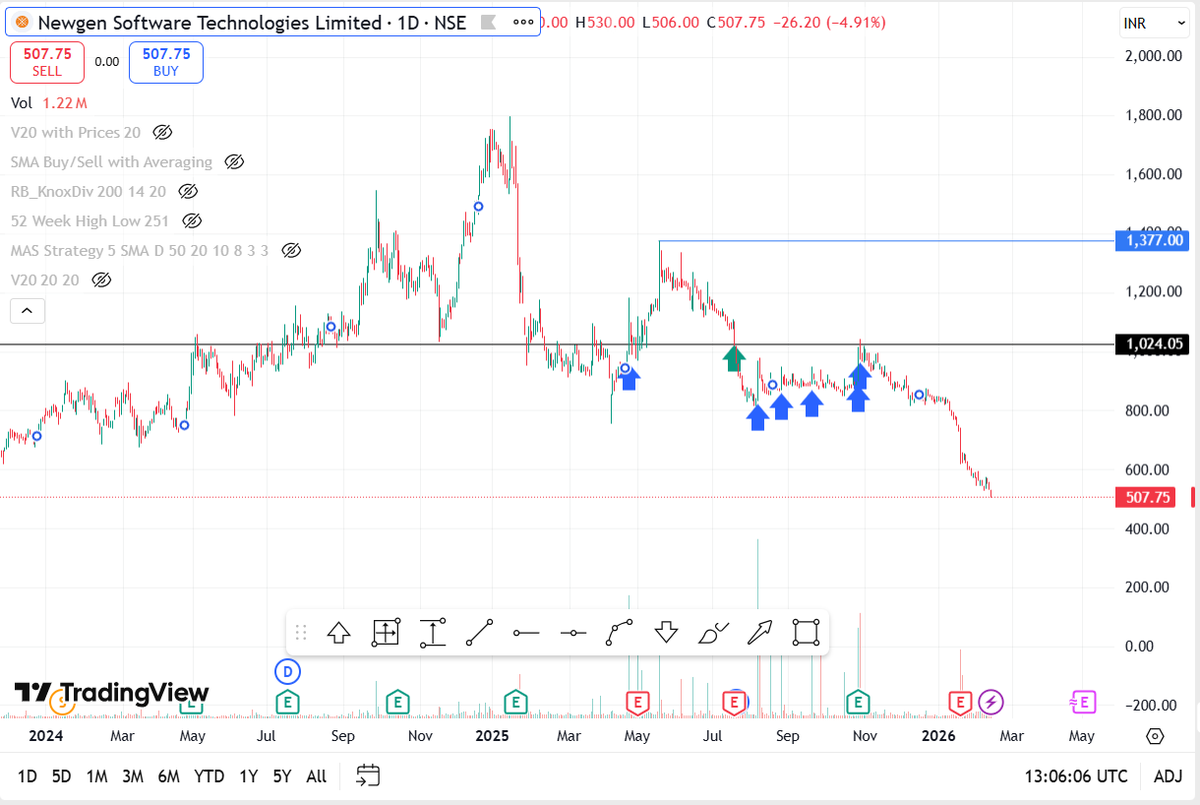Click the green E marker near November 2025
The image size is (1200, 805).
(x=859, y=702)
